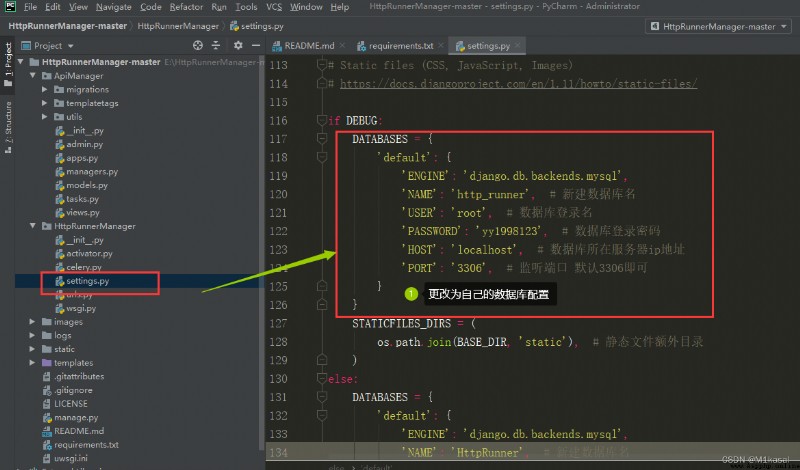Open the View menu

tap(78, 7)
